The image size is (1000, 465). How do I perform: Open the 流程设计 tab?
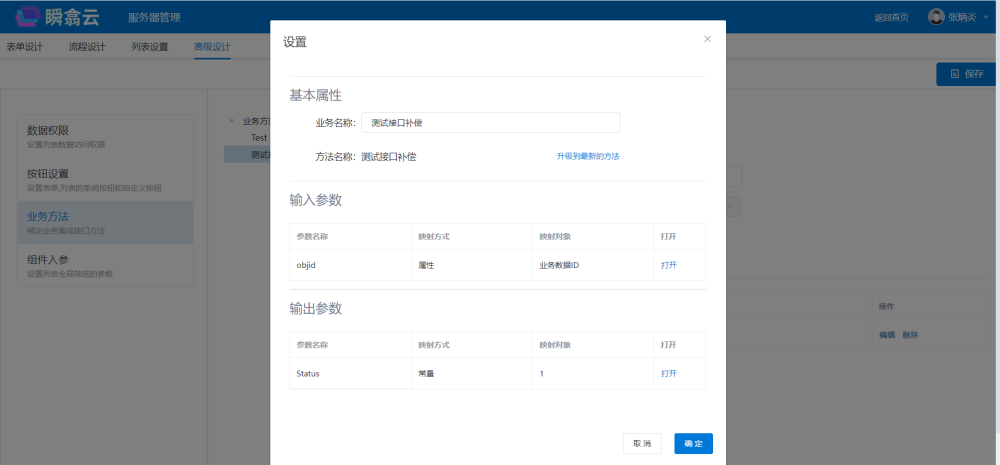(87, 47)
